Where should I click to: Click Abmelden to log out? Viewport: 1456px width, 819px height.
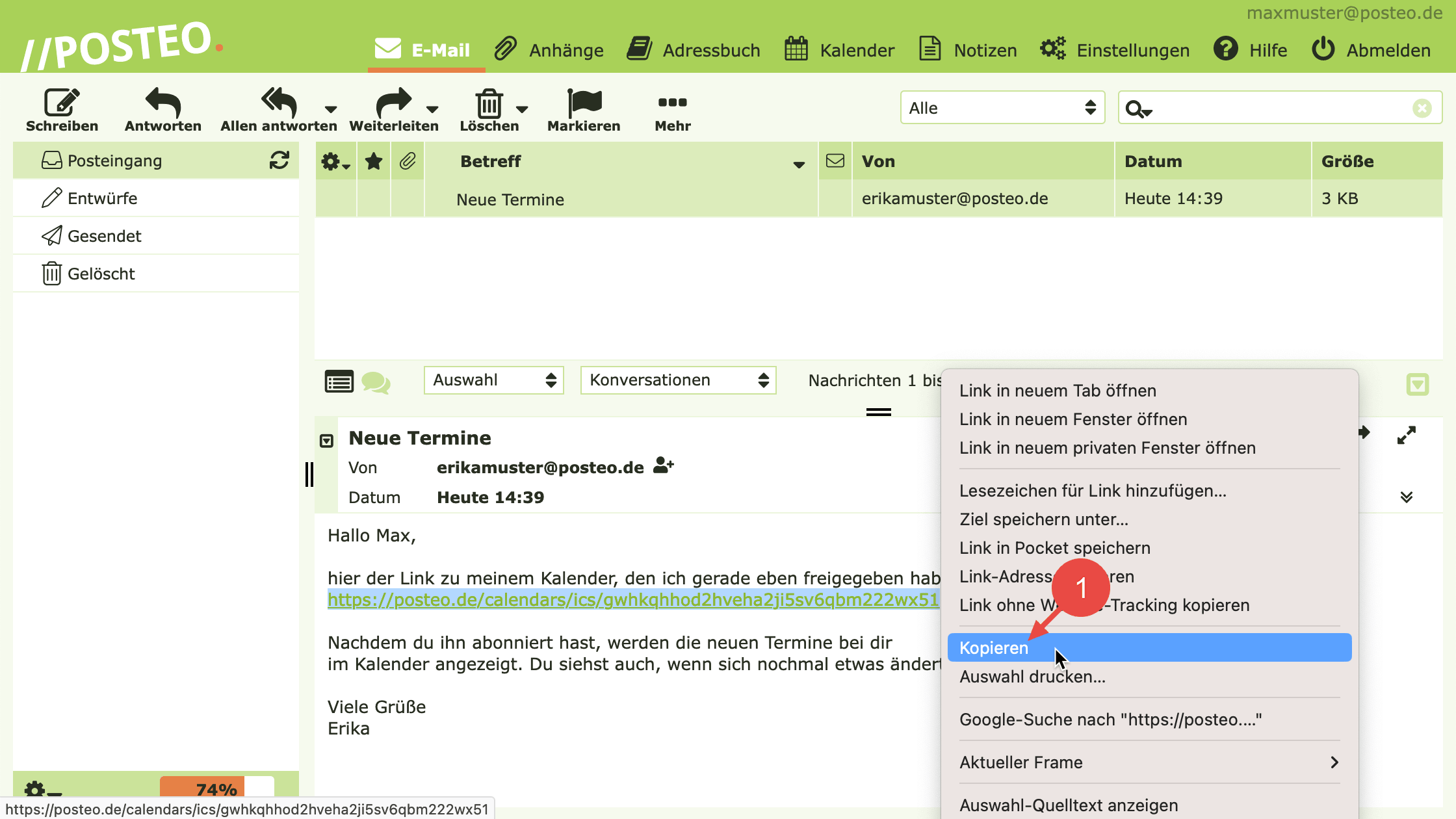click(1371, 50)
